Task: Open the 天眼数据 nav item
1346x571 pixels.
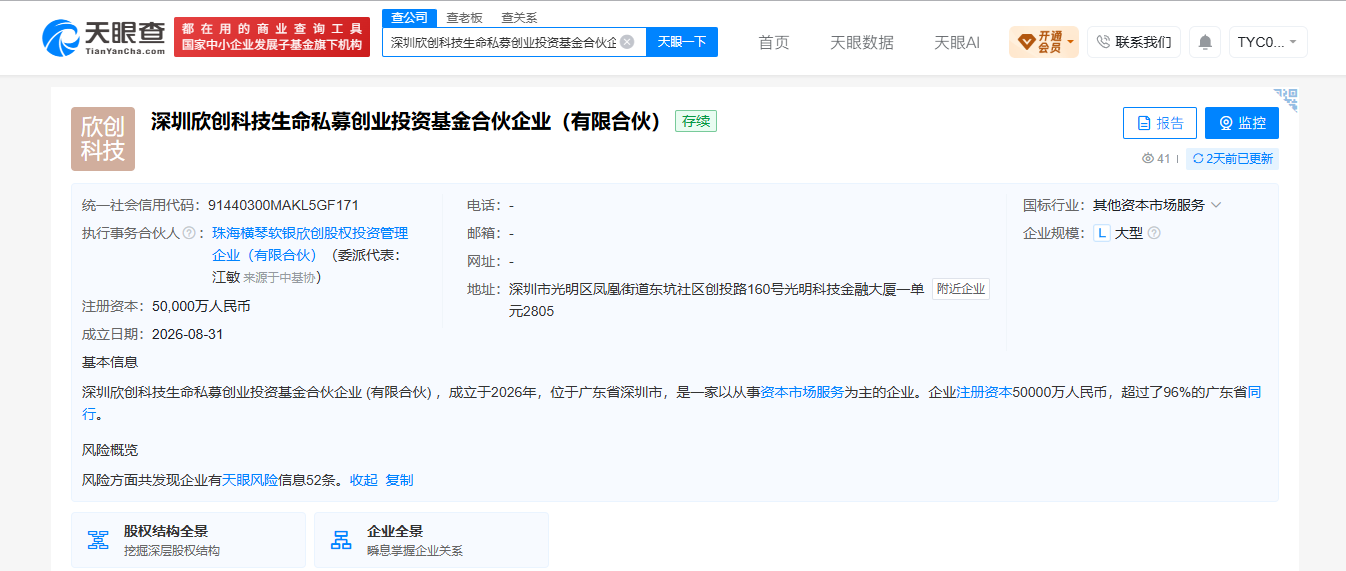Action: [862, 42]
